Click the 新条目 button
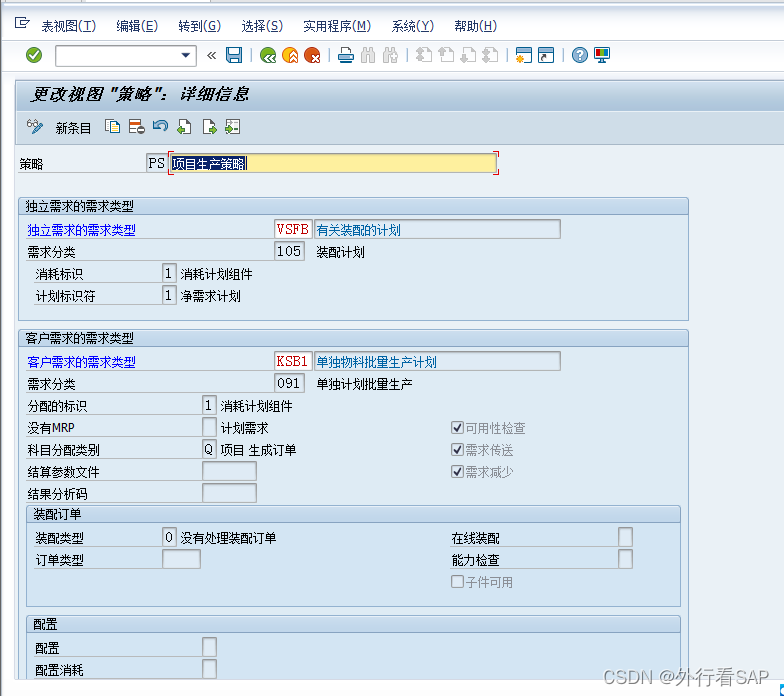 pyautogui.click(x=73, y=128)
